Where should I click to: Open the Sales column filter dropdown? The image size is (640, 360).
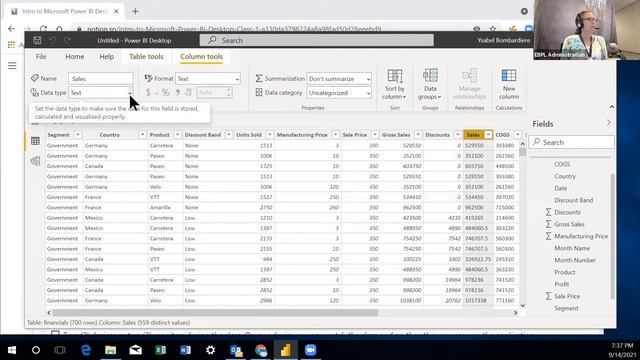(x=488, y=135)
